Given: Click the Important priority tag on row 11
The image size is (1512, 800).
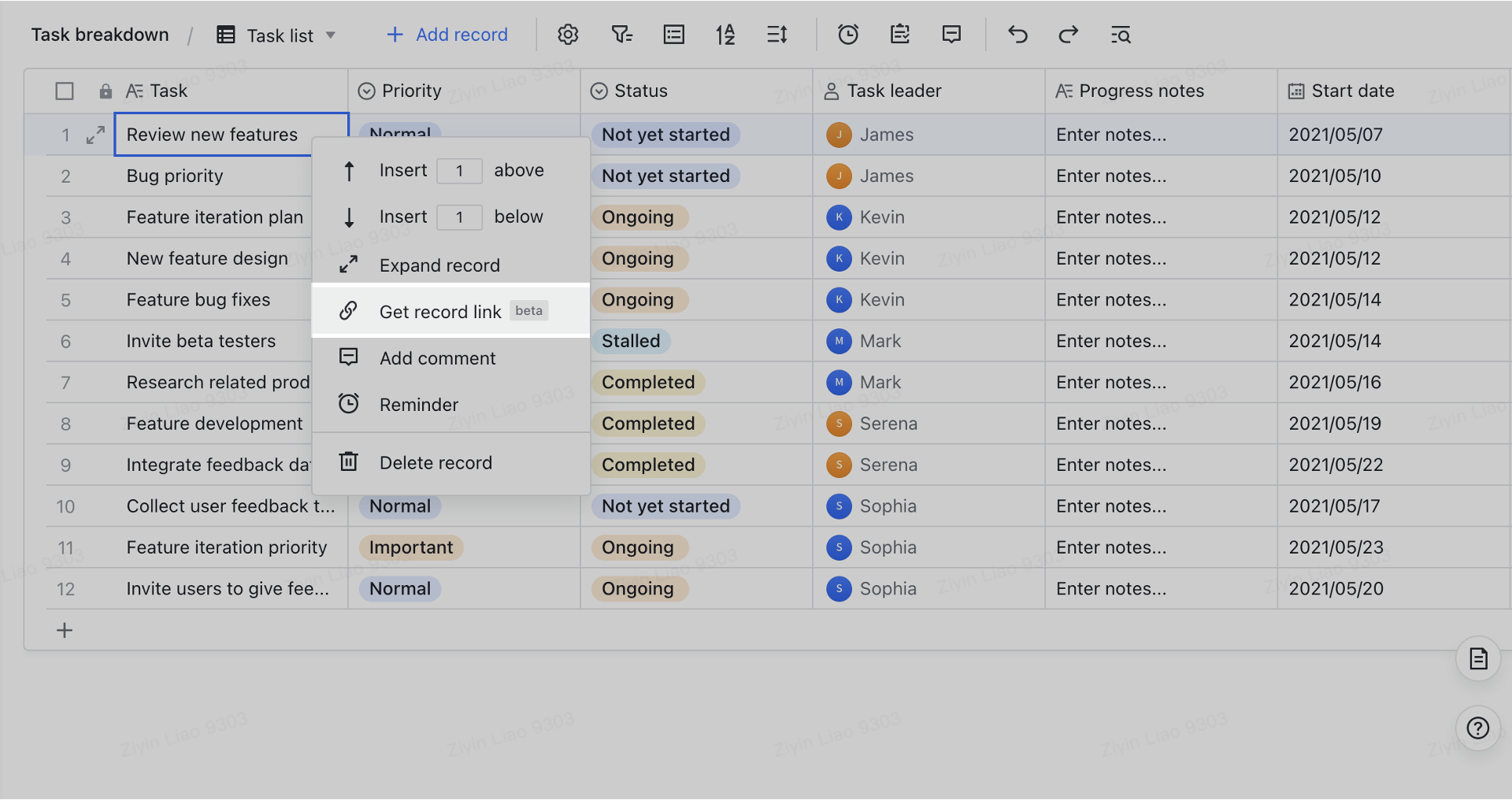Looking at the screenshot, I should click(x=411, y=547).
